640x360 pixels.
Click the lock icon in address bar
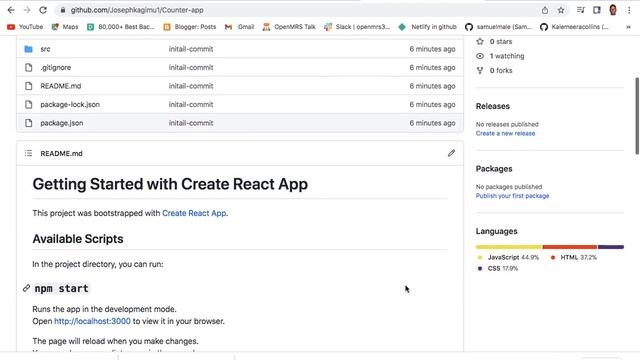point(62,10)
